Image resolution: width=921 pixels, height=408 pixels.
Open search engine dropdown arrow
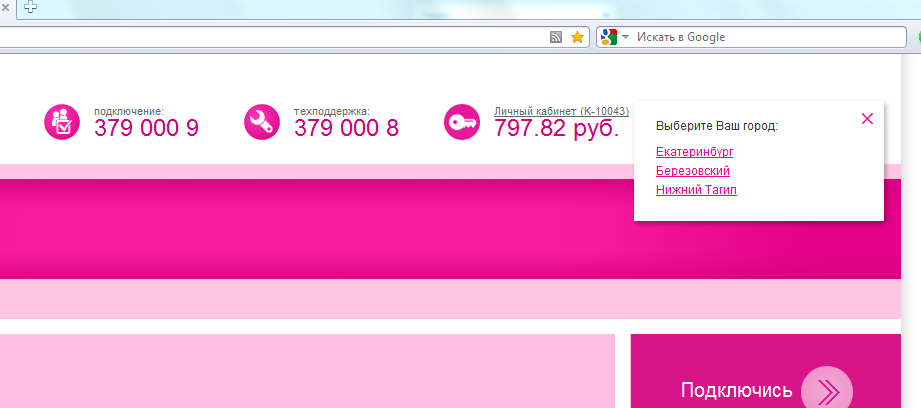(625, 37)
